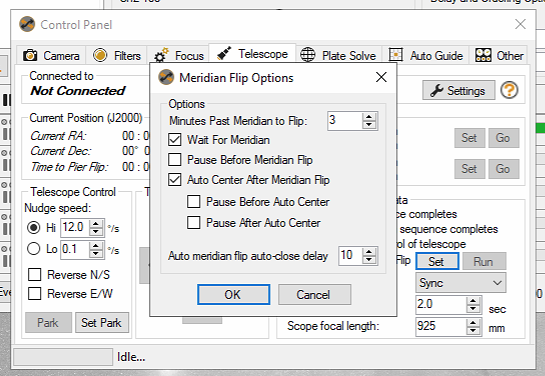
Task: Enable Pause Before Meridian Flip
Action: 175,160
